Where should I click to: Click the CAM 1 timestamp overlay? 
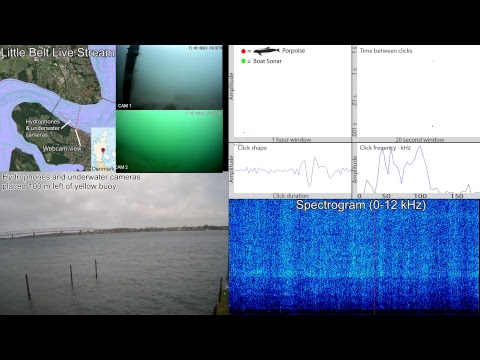205,48
